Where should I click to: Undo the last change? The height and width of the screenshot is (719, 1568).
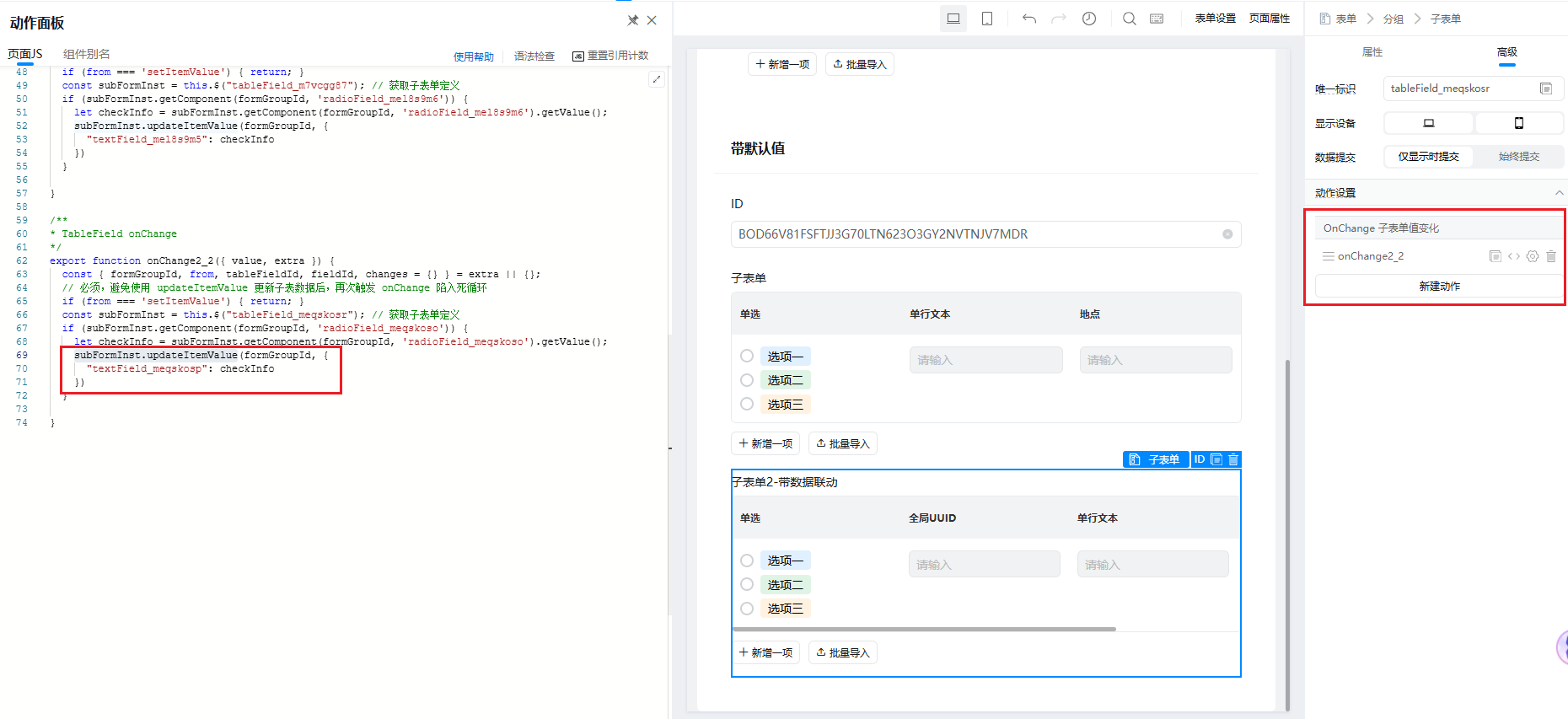(1029, 19)
